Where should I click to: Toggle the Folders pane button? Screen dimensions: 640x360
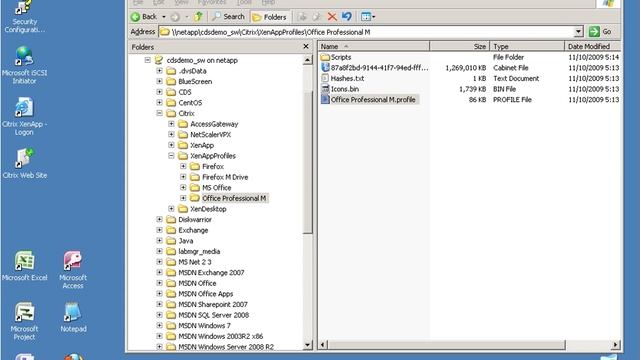(x=269, y=17)
